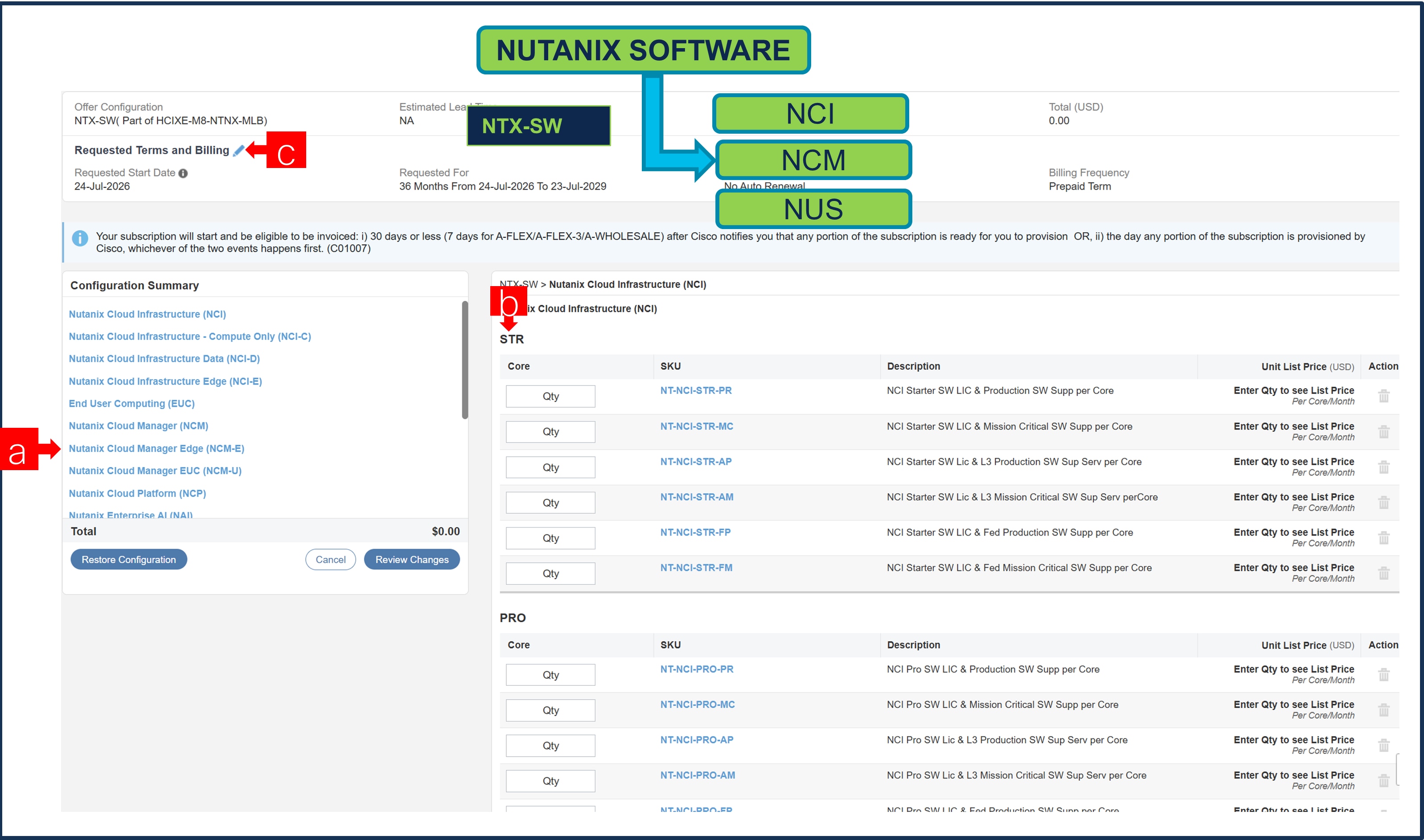The height and width of the screenshot is (840, 1424).
Task: Delete the NT-NCI-PRO-MC row
Action: [1383, 710]
